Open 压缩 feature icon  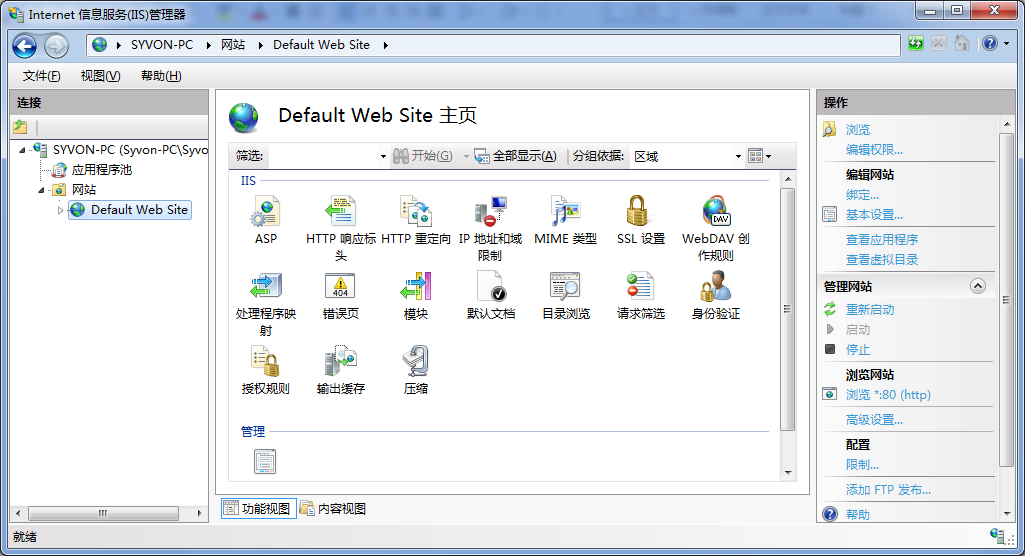(x=416, y=361)
